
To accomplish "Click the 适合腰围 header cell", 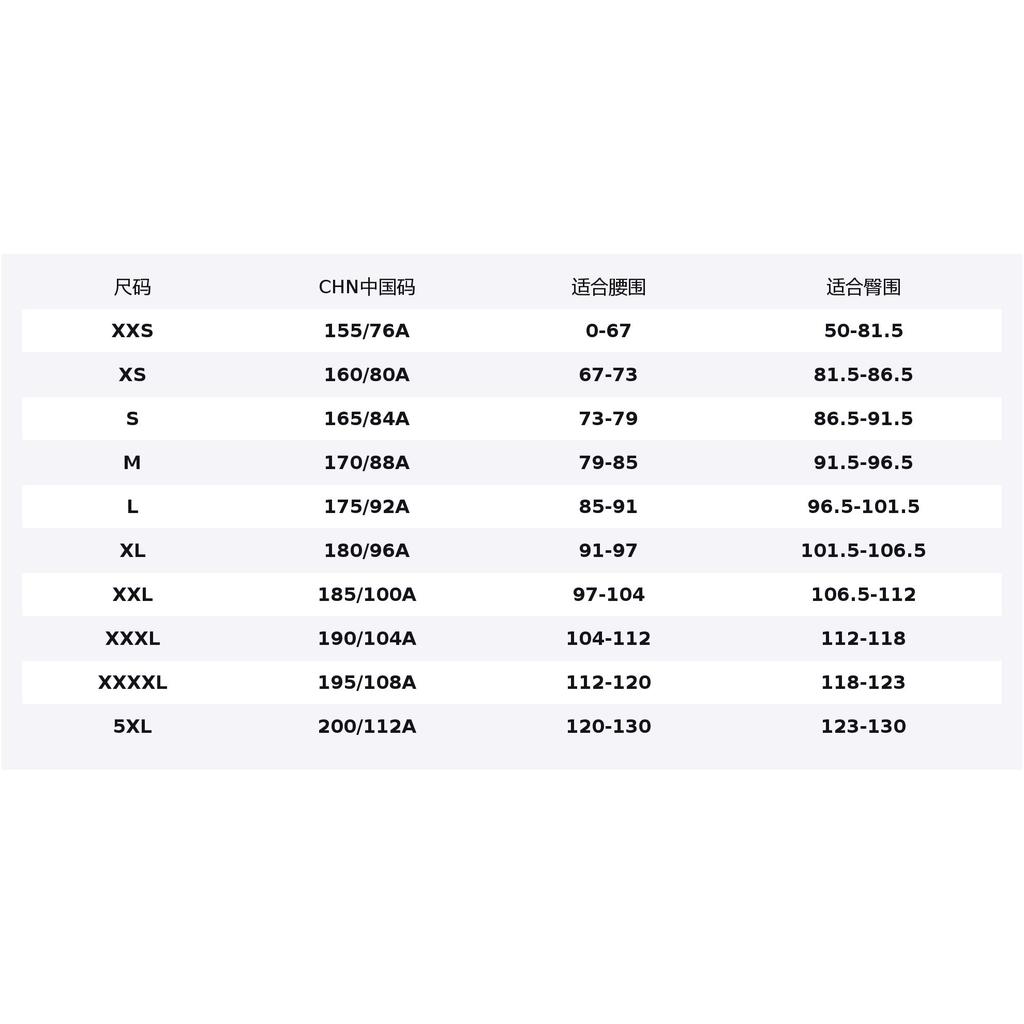I will click(608, 287).
